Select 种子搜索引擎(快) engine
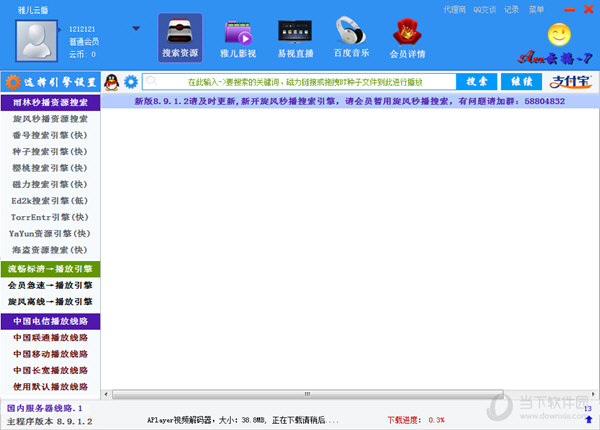Screen dimensions: 600x430 point(51,152)
